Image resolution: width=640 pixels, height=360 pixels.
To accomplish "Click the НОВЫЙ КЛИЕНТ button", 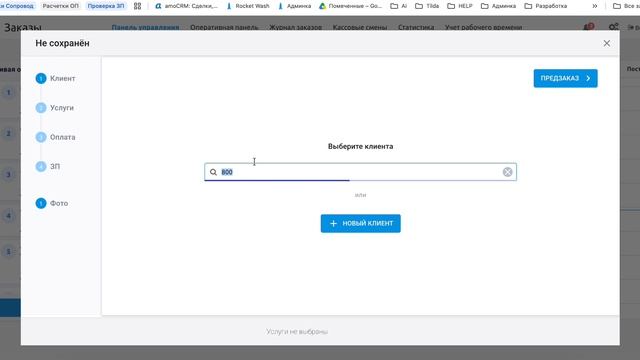I will tap(360, 223).
